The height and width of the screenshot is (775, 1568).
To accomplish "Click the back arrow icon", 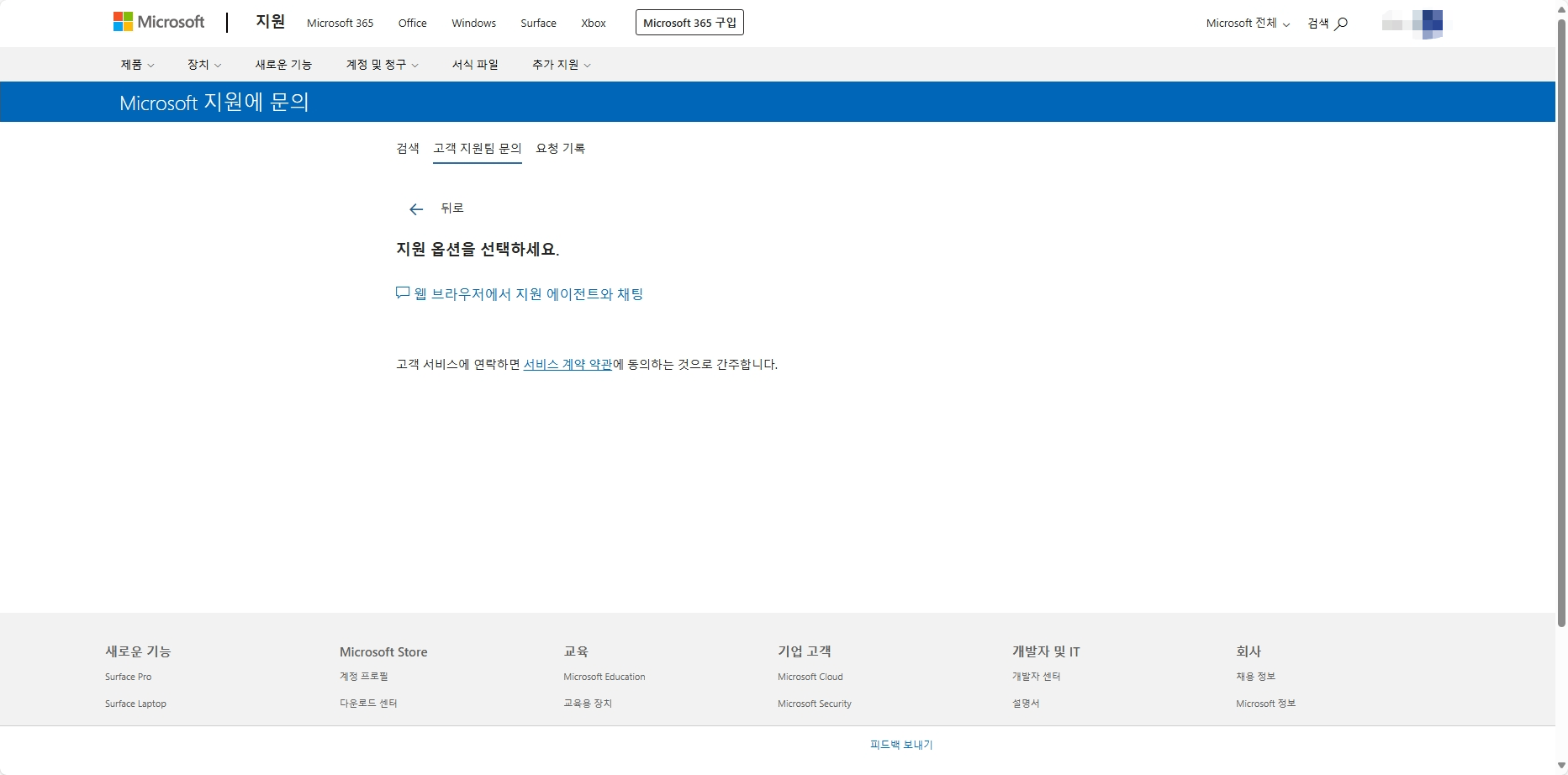I will tap(416, 209).
